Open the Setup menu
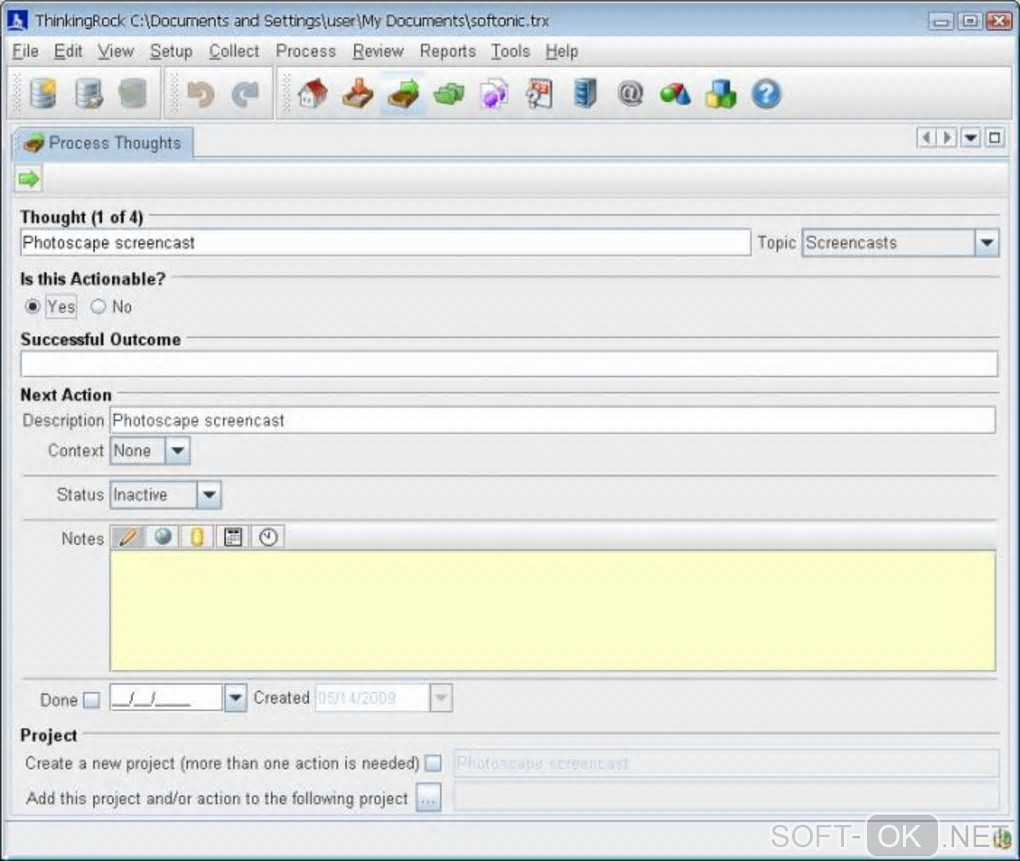This screenshot has width=1020, height=861. (171, 51)
